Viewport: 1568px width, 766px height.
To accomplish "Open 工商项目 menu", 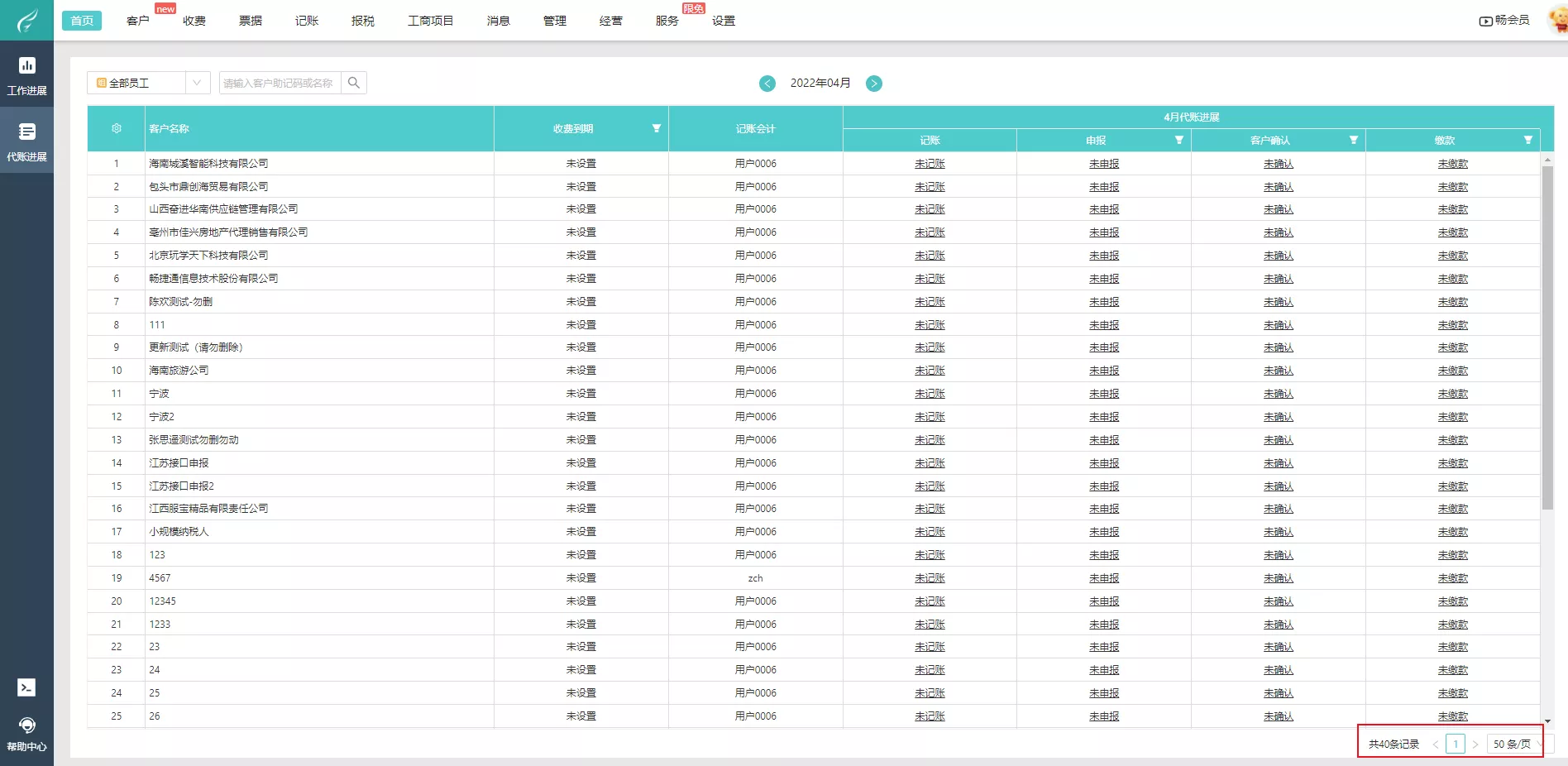I will point(431,21).
